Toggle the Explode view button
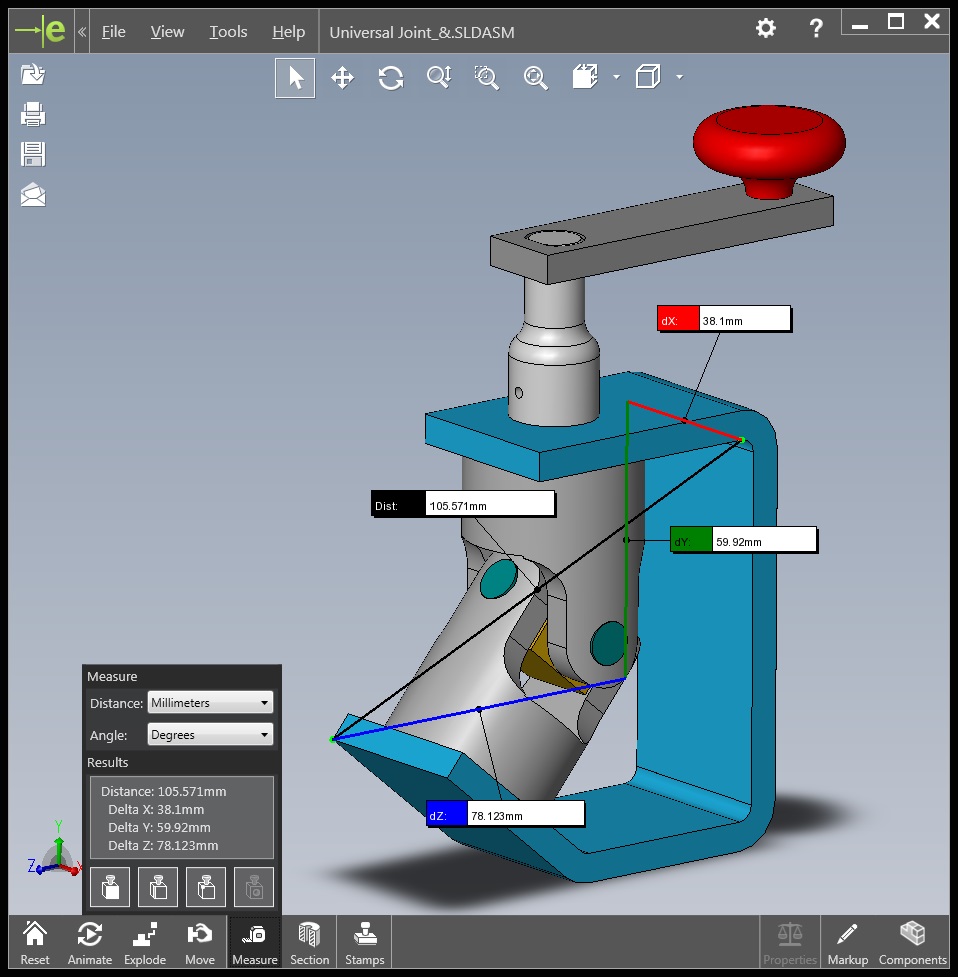The width and height of the screenshot is (958, 977). pyautogui.click(x=145, y=943)
